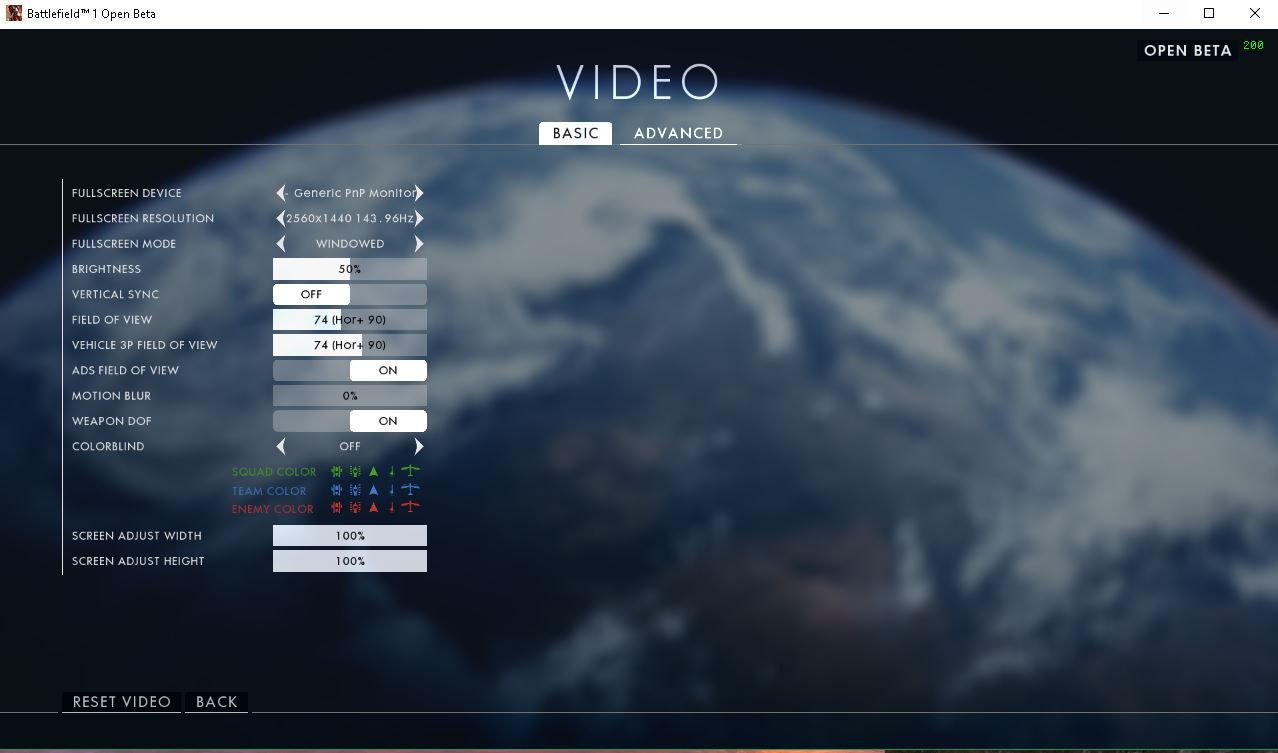The height and width of the screenshot is (753, 1278).
Task: Click the ADS FIELD OF VIEW label
Action: [x=125, y=370]
